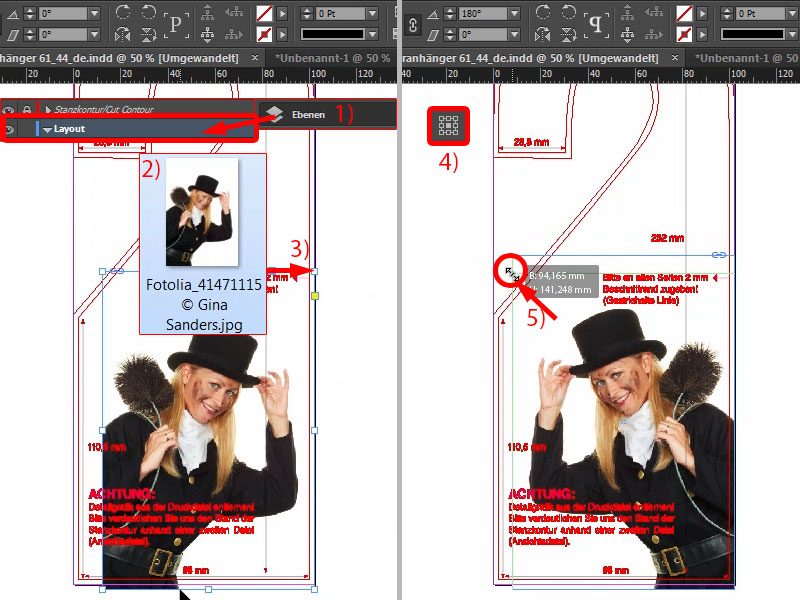Open stroke type dropdown in right screenshot
The height and width of the screenshot is (600, 800).
click(x=792, y=34)
